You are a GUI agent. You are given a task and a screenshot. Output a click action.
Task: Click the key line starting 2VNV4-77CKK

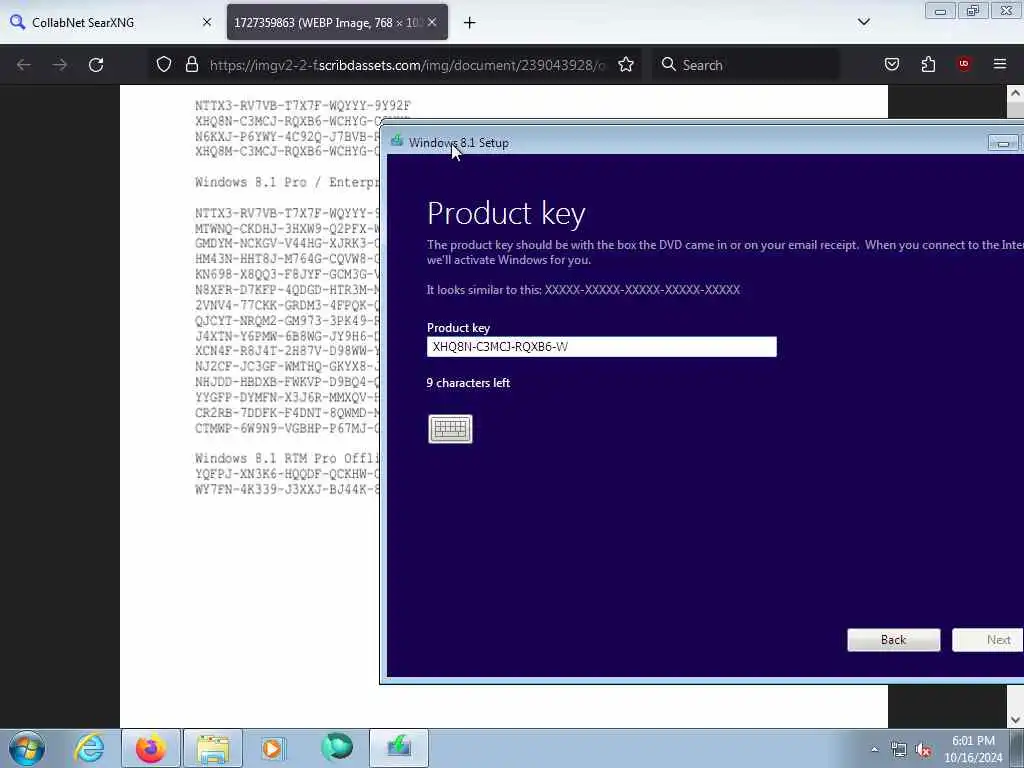tap(287, 305)
